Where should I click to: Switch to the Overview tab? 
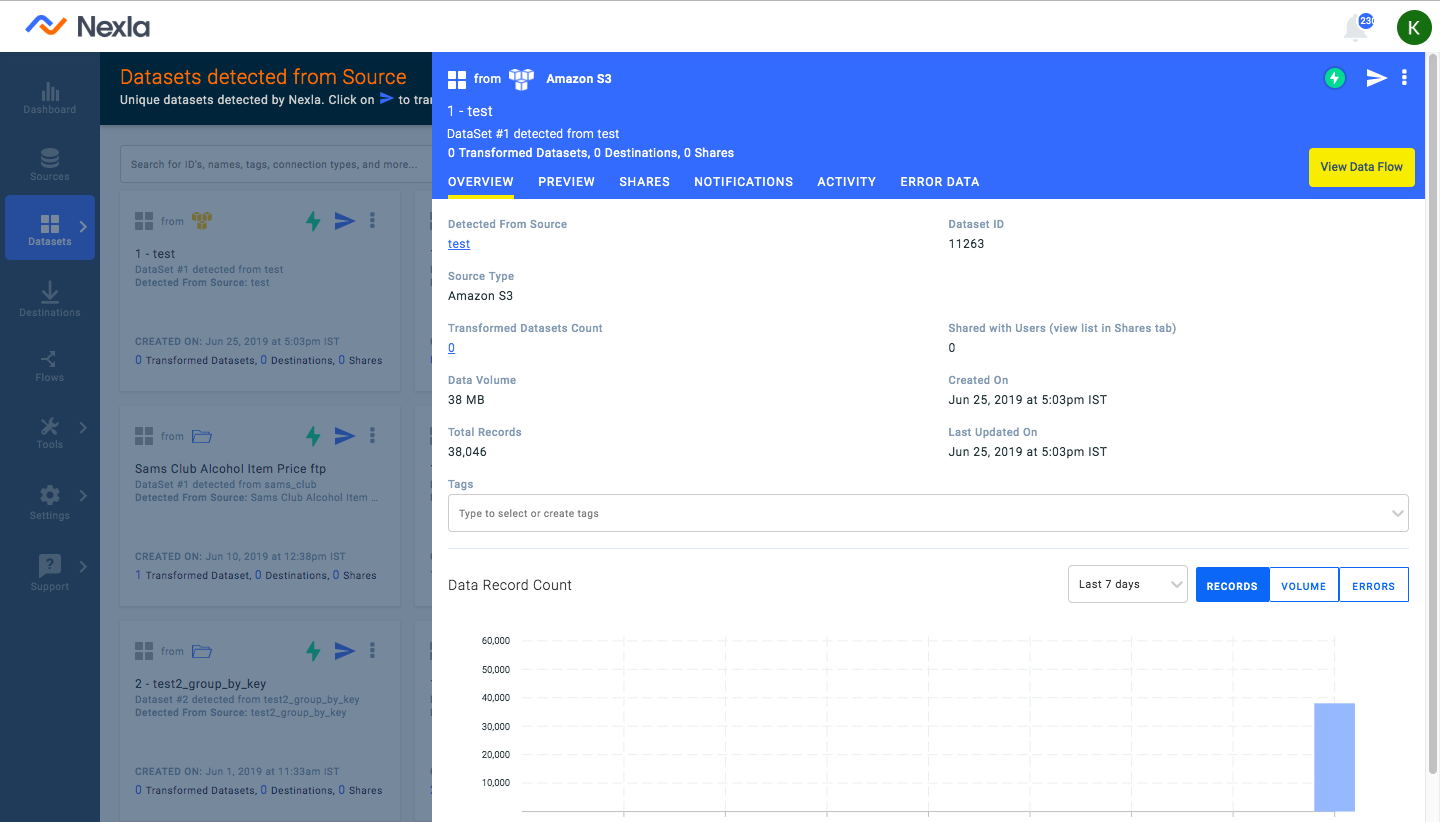click(x=481, y=182)
